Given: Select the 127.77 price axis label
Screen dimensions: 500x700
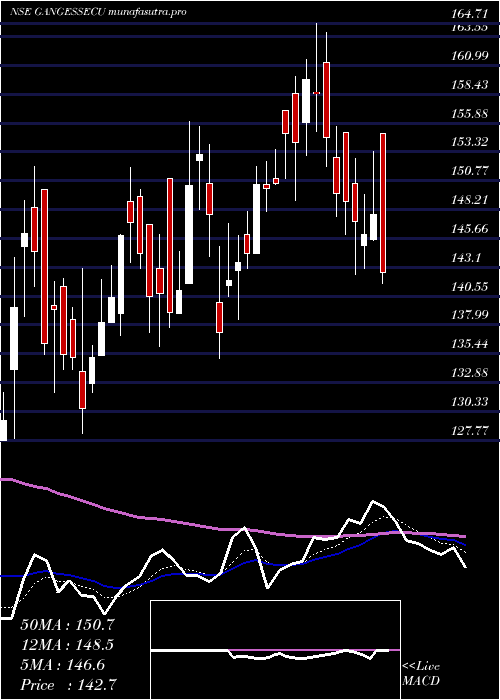Looking at the screenshot, I should tap(469, 430).
